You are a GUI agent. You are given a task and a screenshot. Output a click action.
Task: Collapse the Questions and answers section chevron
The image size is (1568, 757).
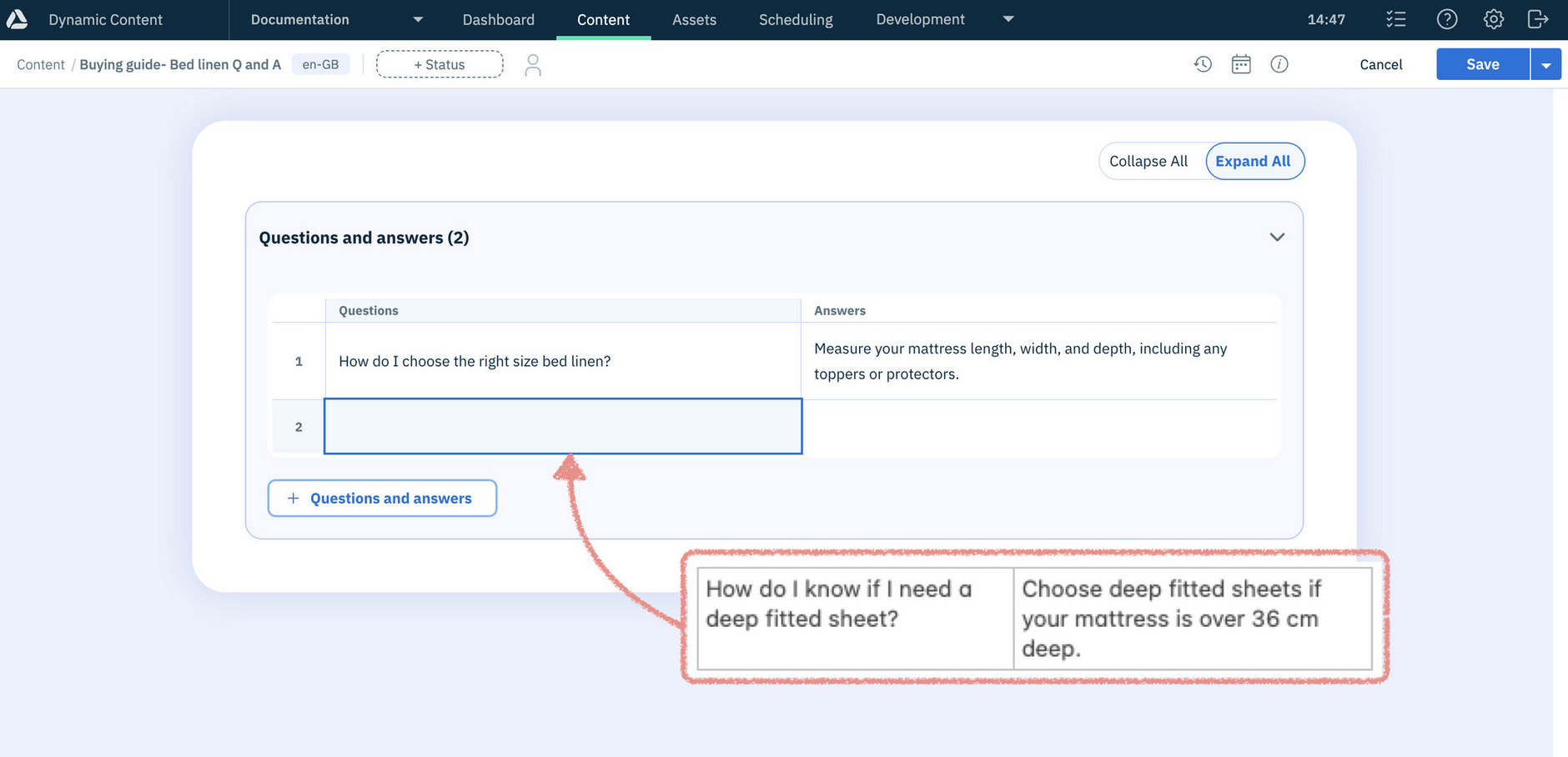pyautogui.click(x=1276, y=238)
